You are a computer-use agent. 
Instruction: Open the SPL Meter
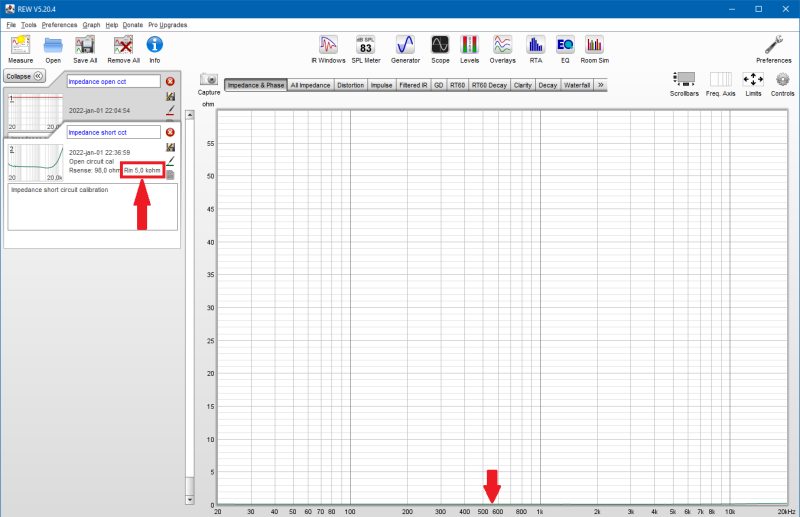click(366, 50)
